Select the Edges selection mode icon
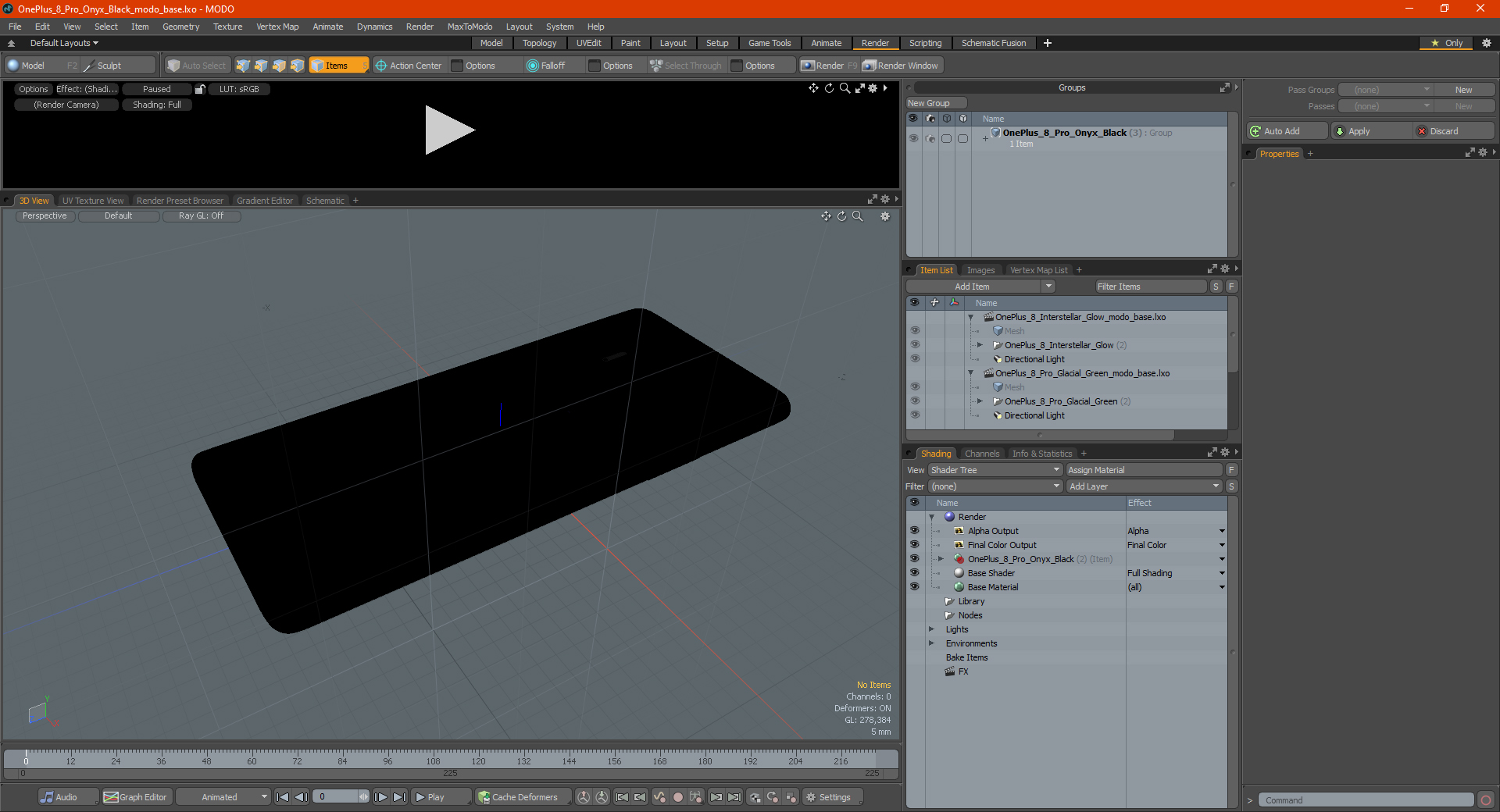The height and width of the screenshot is (812, 1500). click(x=261, y=66)
